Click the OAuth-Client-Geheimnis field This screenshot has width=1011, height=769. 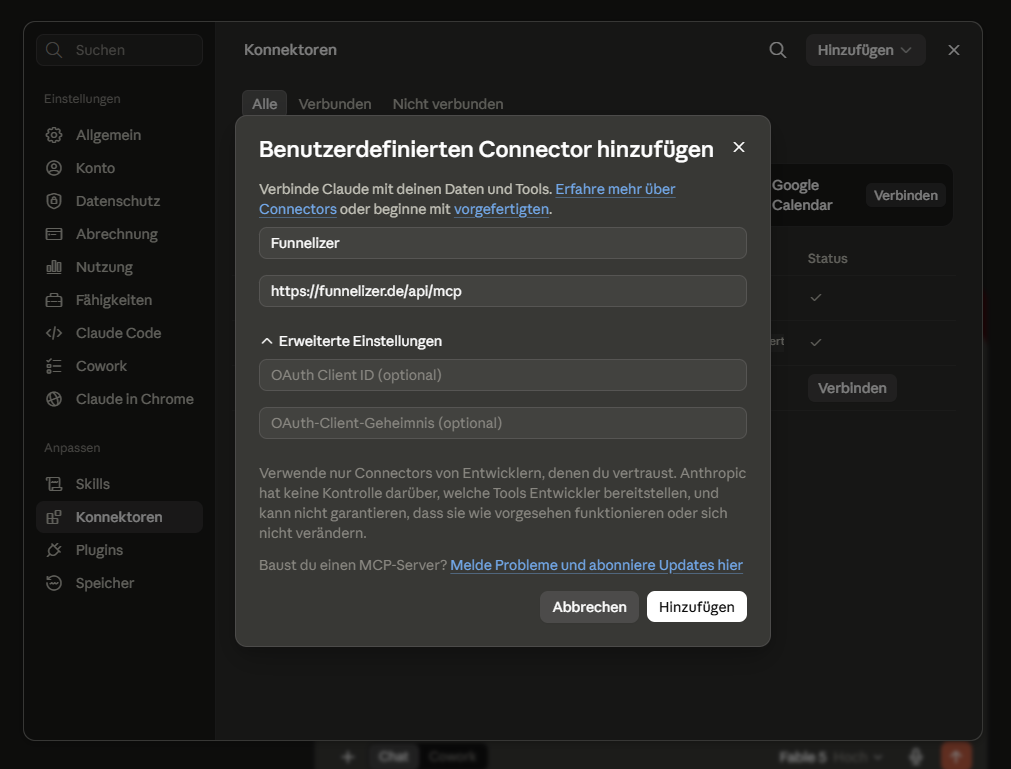[x=503, y=423]
